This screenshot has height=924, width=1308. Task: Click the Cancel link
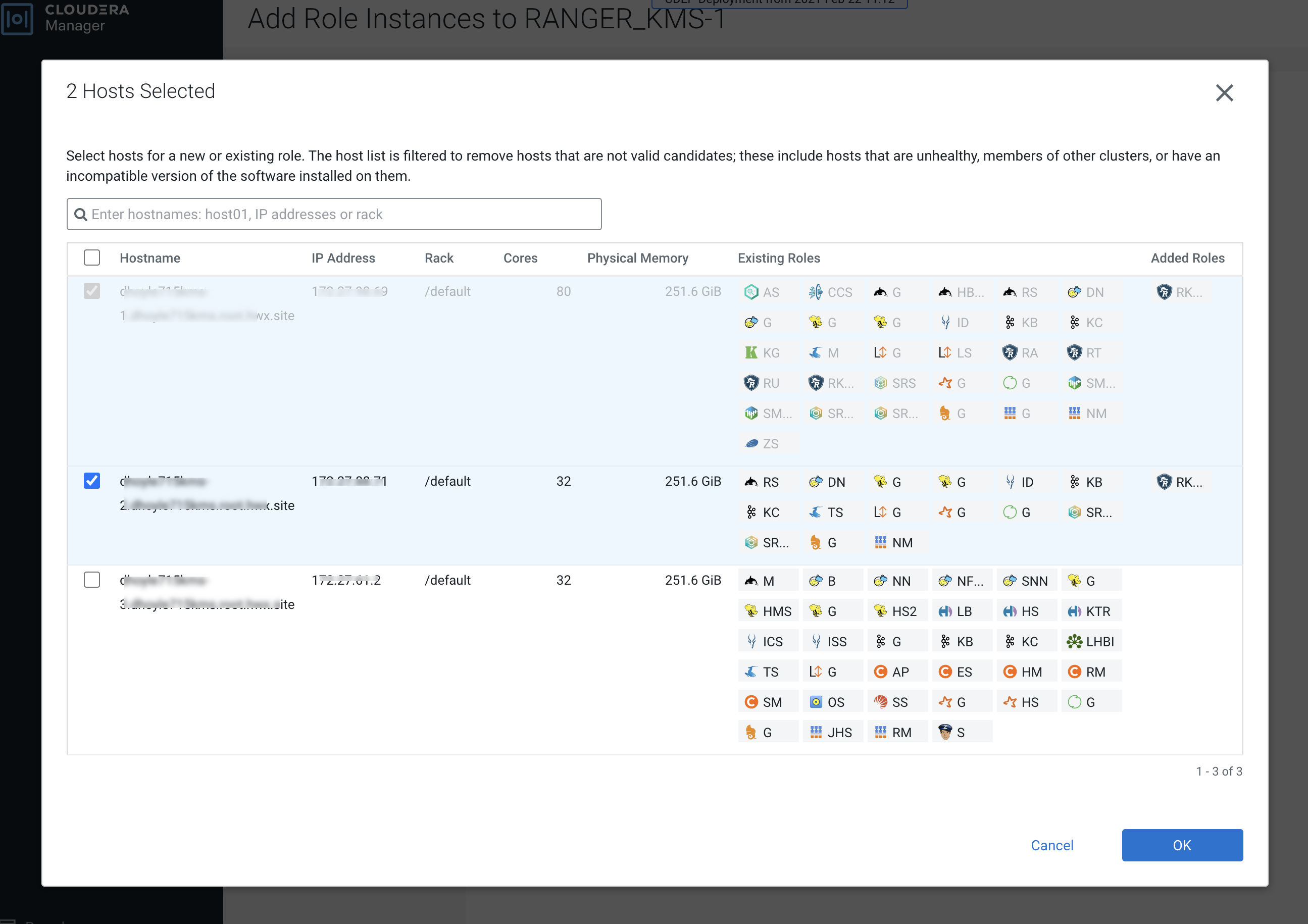pyautogui.click(x=1051, y=845)
